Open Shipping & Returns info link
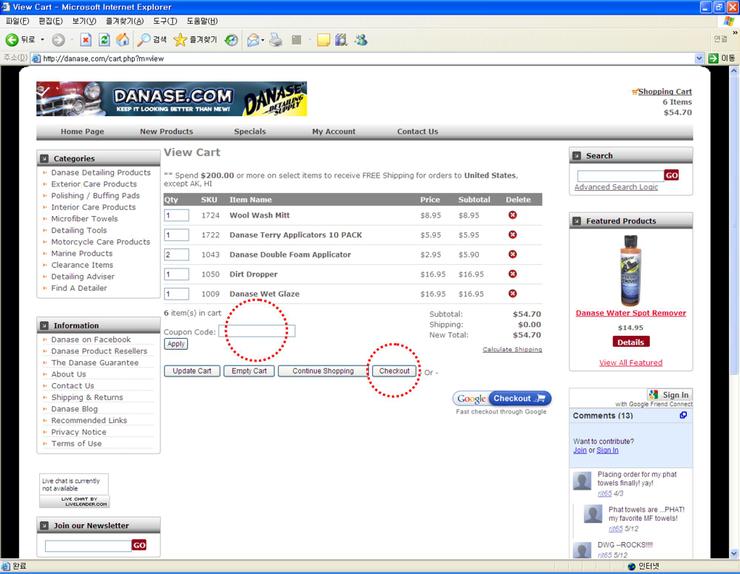Image resolution: width=740 pixels, height=574 pixels. tap(87, 397)
